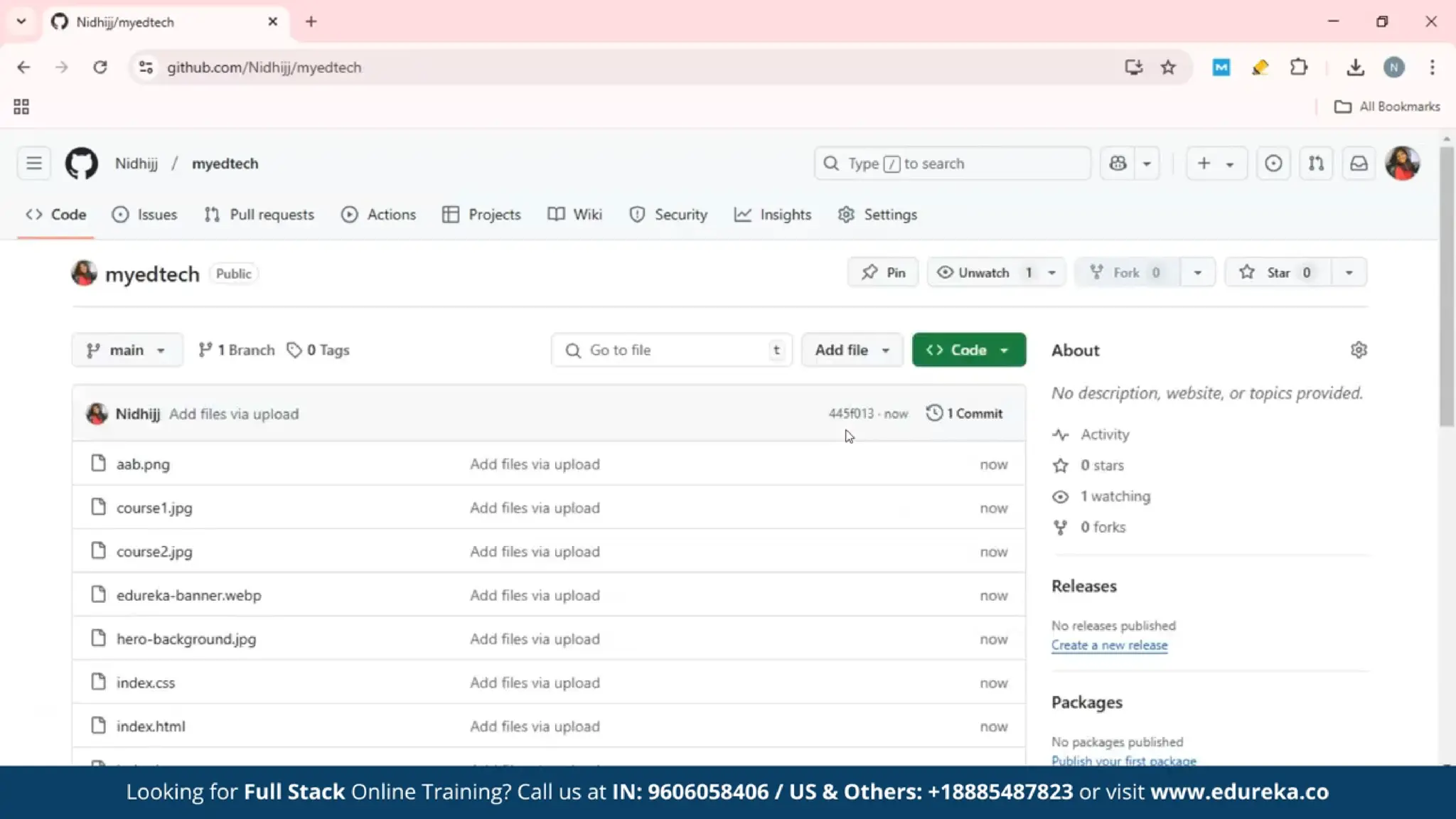Open the All Bookmarks folder
1456x819 pixels.
pyautogui.click(x=1387, y=107)
